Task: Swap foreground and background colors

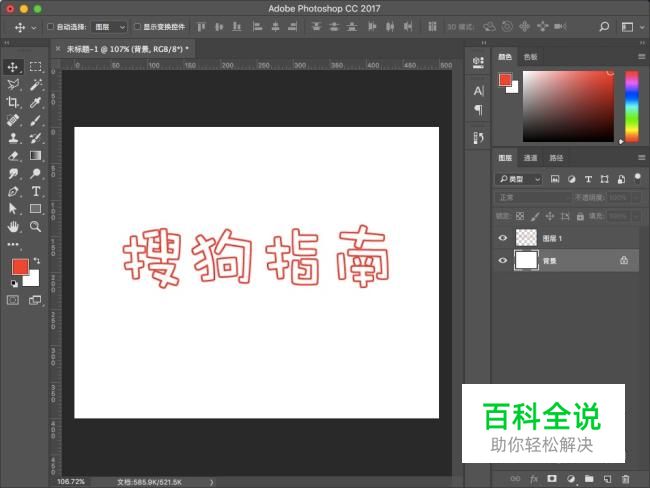Action: [37, 260]
